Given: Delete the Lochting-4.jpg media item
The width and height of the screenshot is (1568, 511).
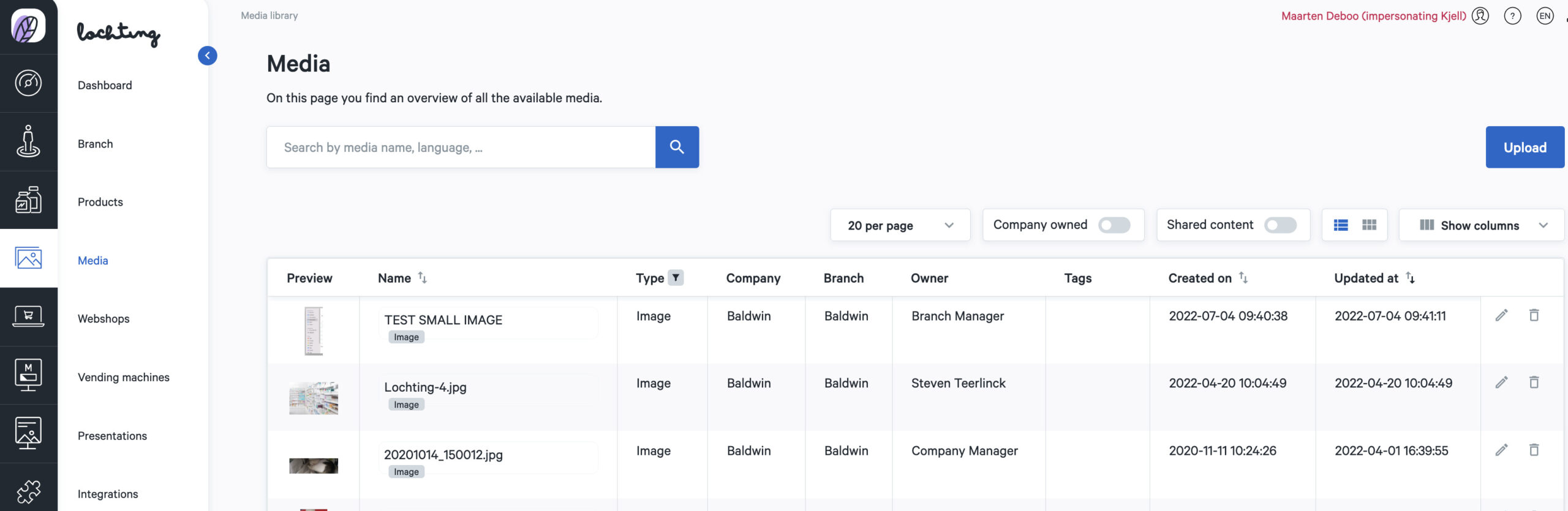Looking at the screenshot, I should click(1534, 383).
